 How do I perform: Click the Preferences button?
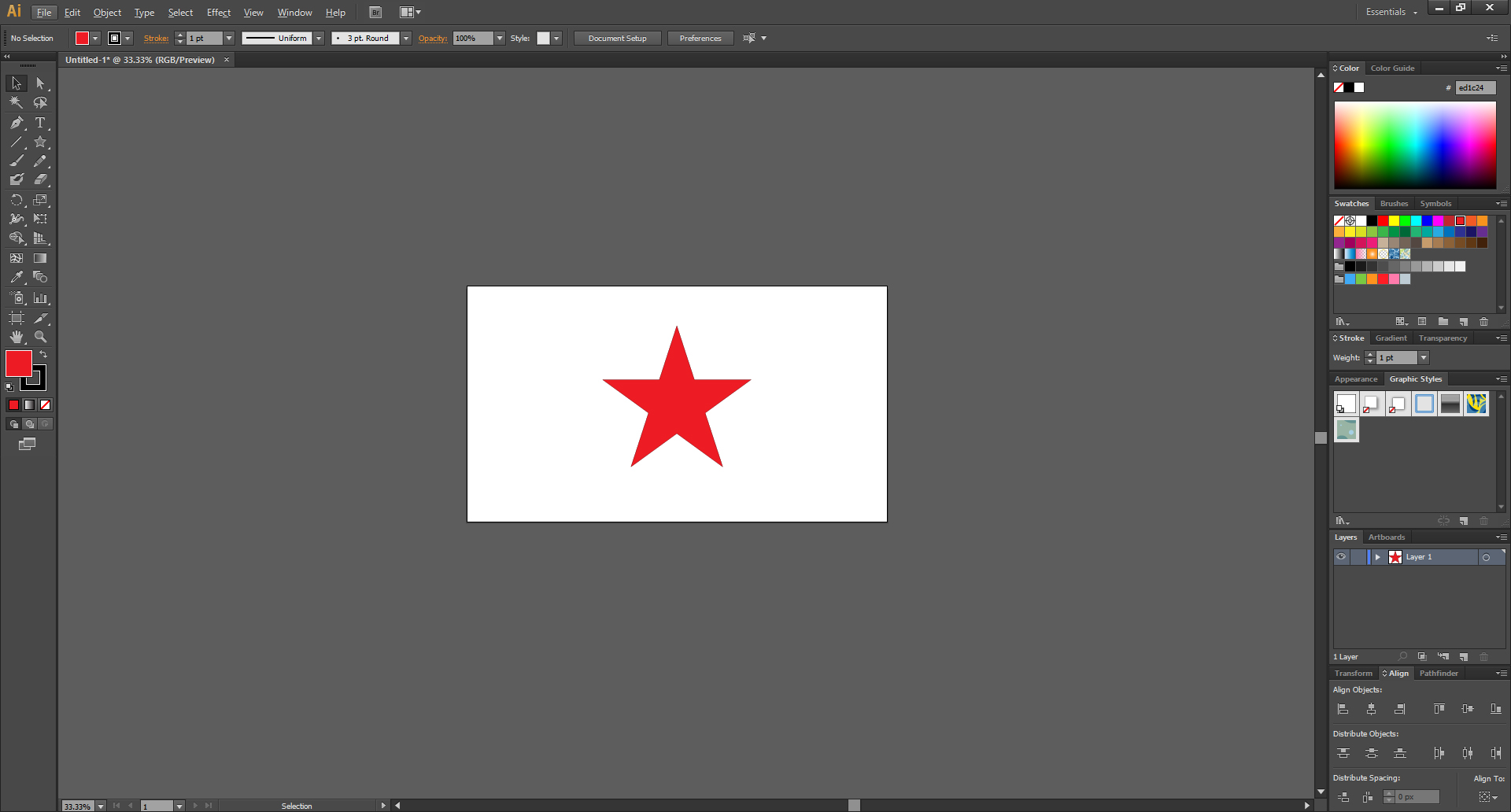click(700, 38)
